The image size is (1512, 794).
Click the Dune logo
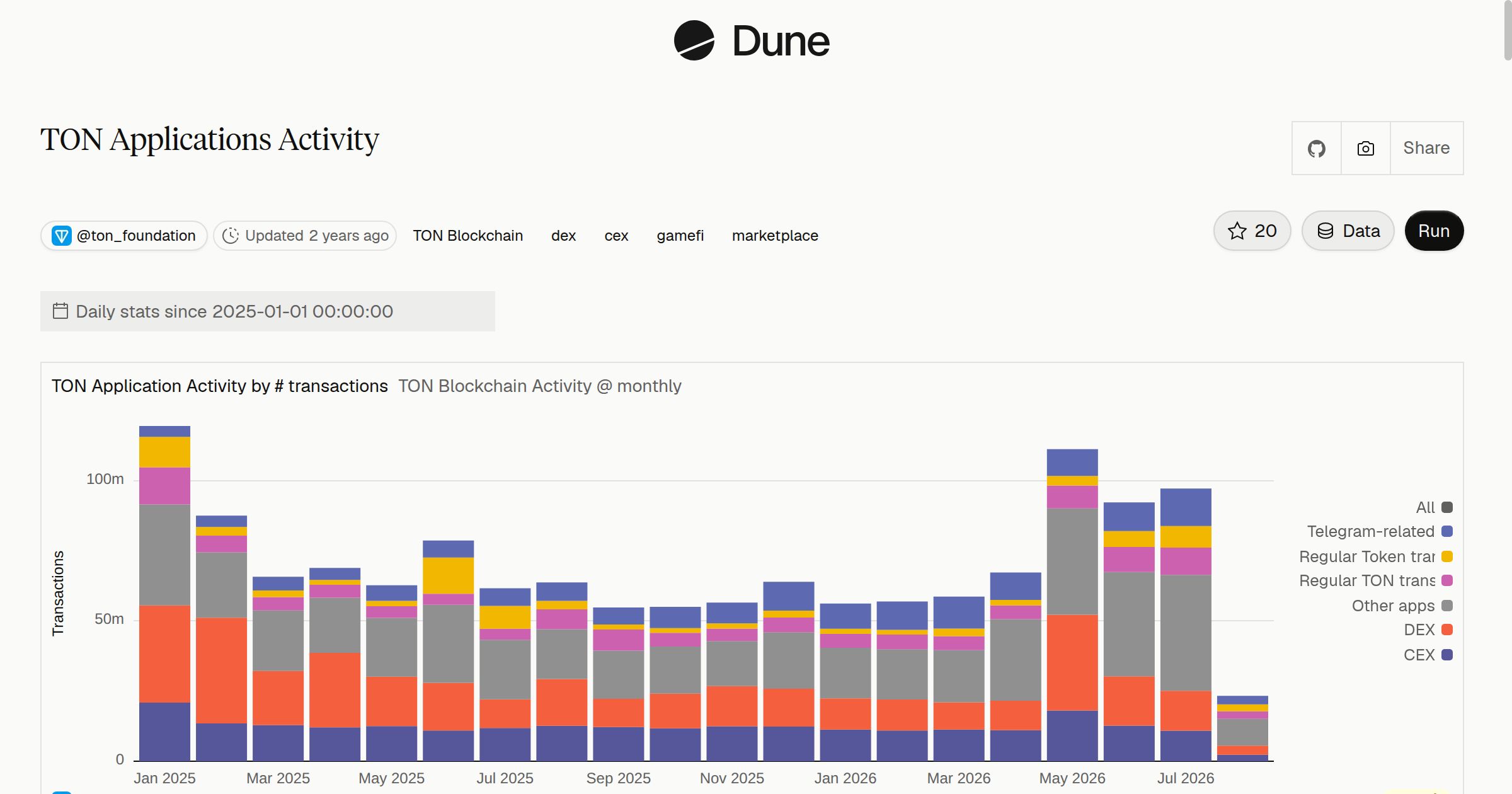752,40
